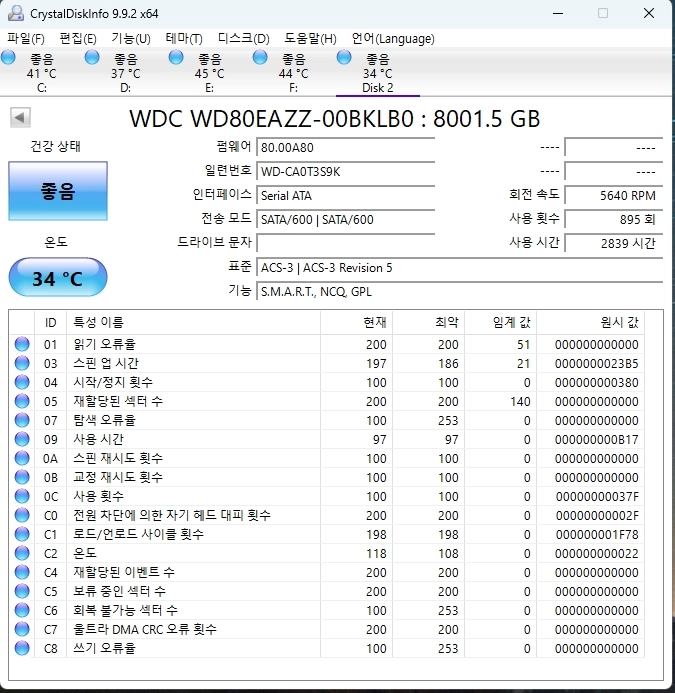Click status circle for drive F:
This screenshot has width=675, height=693.
(x=260, y=57)
